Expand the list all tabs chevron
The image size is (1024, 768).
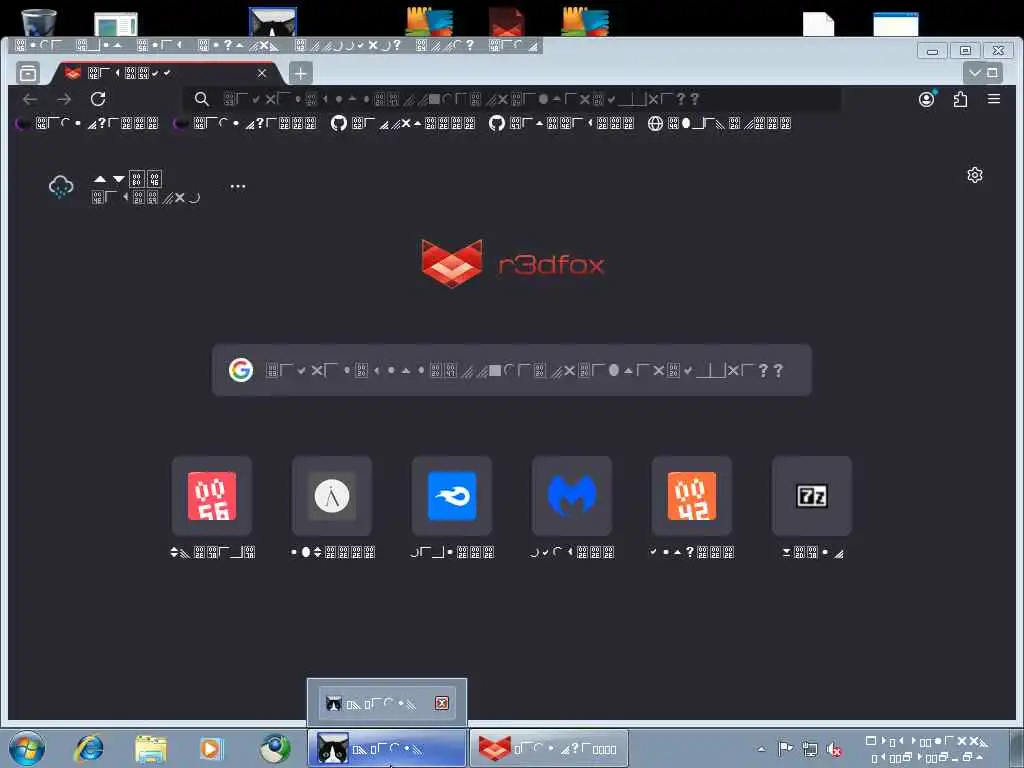974,73
